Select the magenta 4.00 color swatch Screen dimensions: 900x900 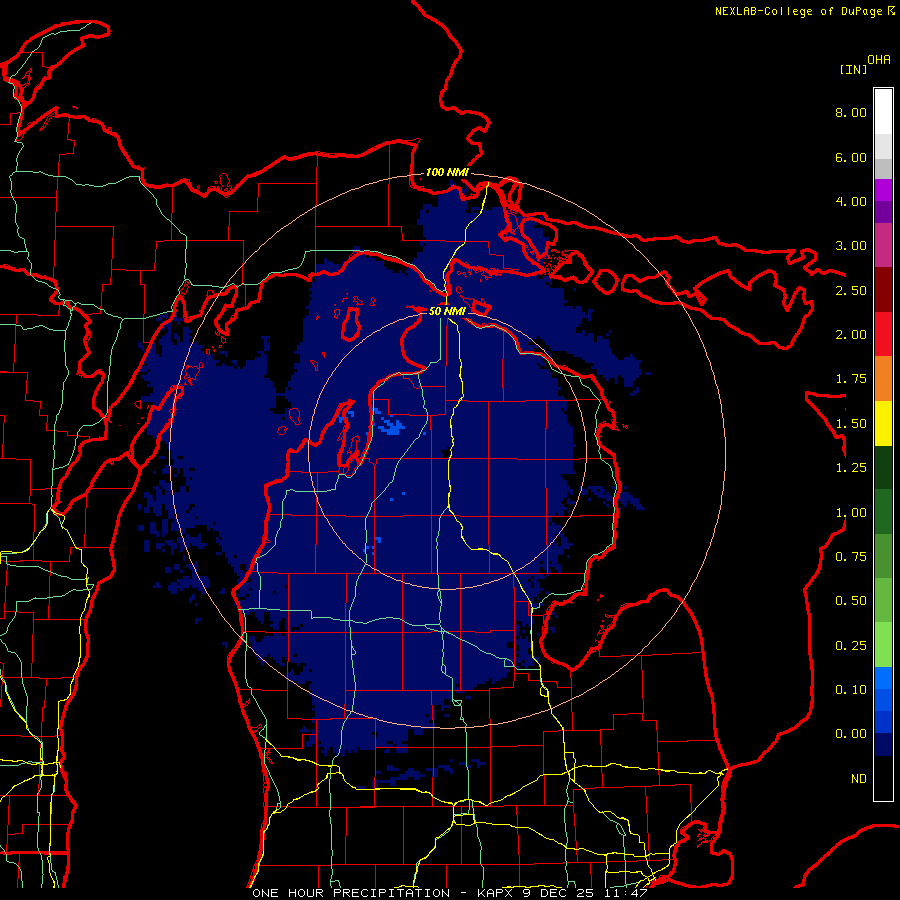tap(883, 190)
